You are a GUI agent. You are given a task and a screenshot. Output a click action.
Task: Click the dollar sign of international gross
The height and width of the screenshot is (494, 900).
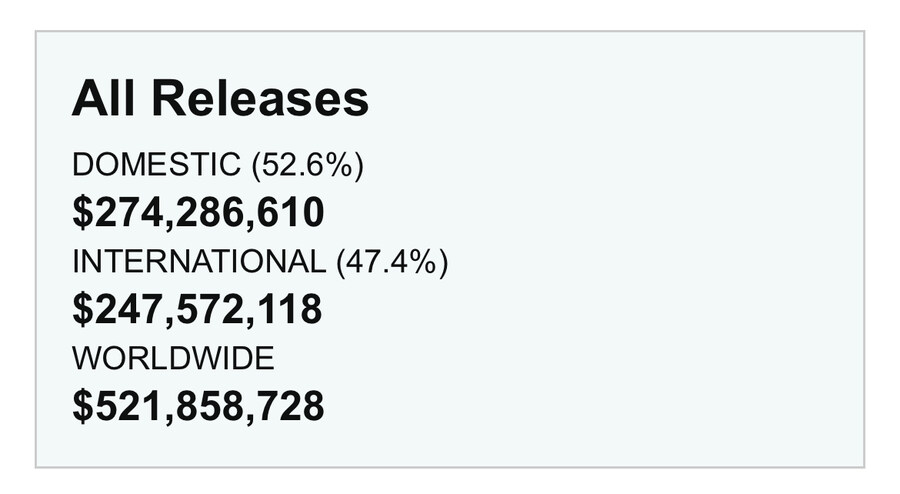pos(81,310)
